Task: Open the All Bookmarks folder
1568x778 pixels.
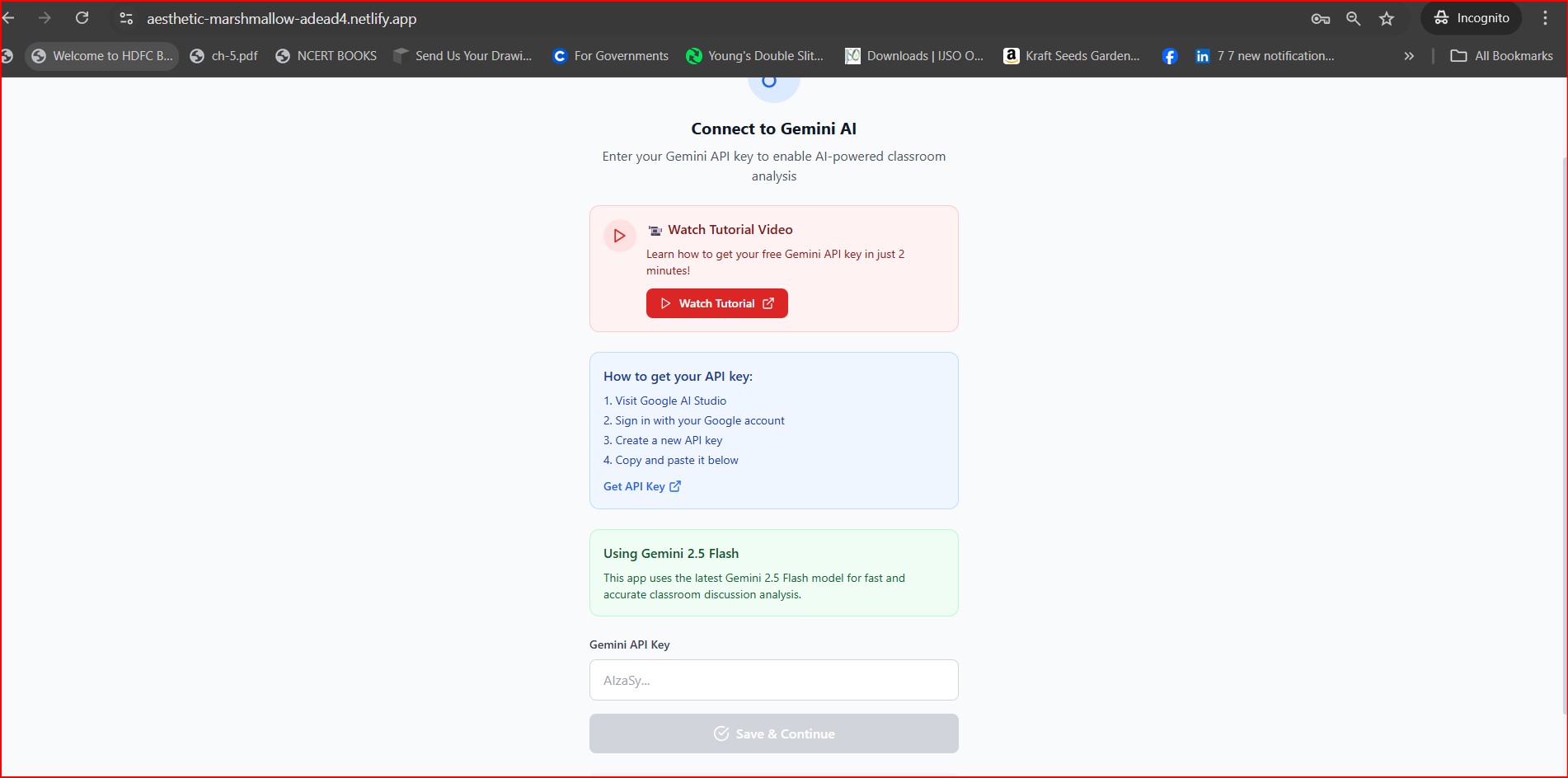Action: [1501, 56]
